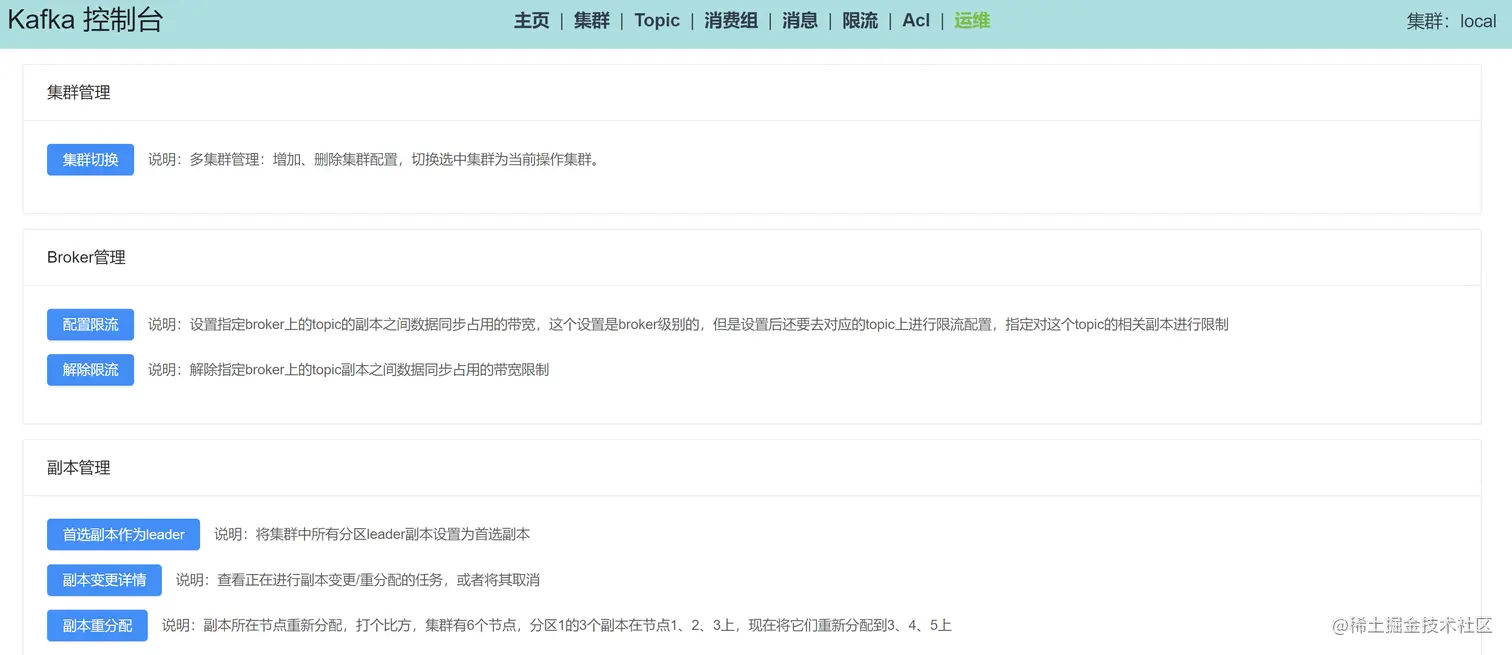Select the 运维 tab
The width and height of the screenshot is (1512, 655).
click(972, 20)
